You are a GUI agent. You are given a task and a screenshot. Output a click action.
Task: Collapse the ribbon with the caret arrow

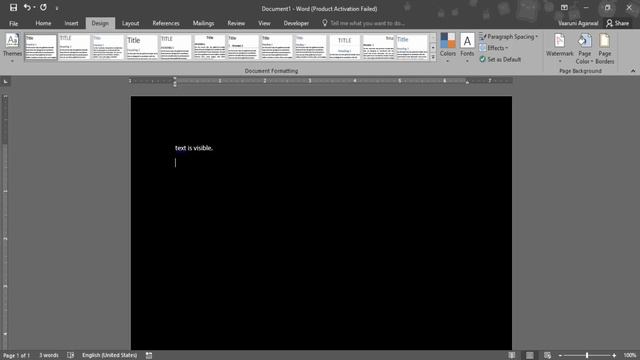633,71
